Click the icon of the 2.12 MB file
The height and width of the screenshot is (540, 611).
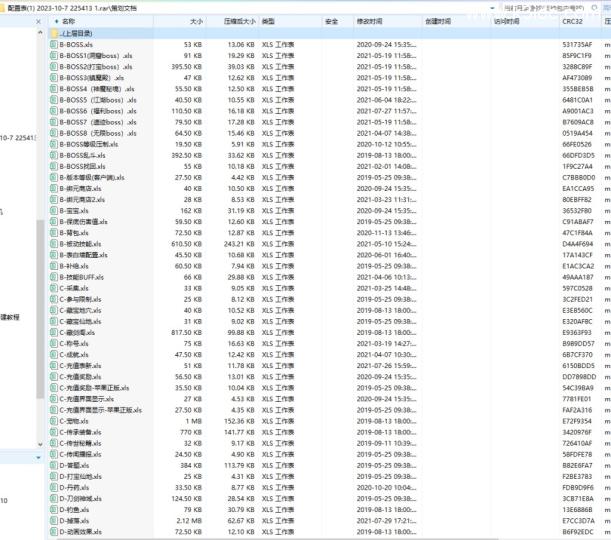pyautogui.click(x=54, y=521)
